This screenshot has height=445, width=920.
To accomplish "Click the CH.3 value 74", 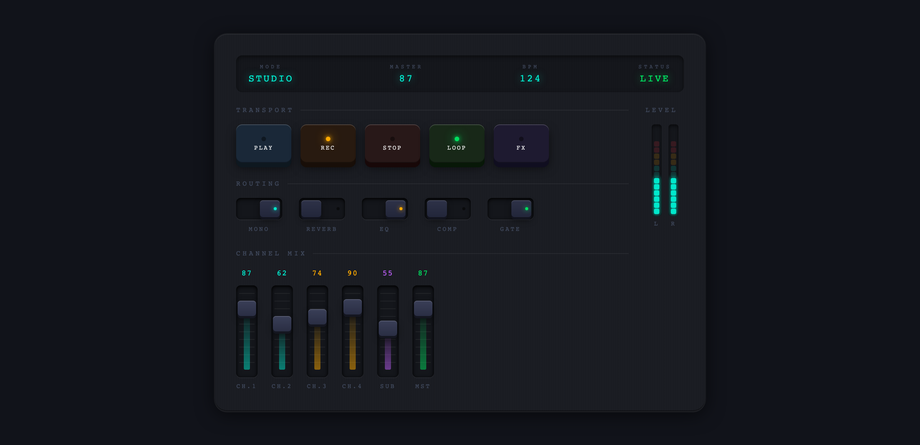I will point(317,274).
